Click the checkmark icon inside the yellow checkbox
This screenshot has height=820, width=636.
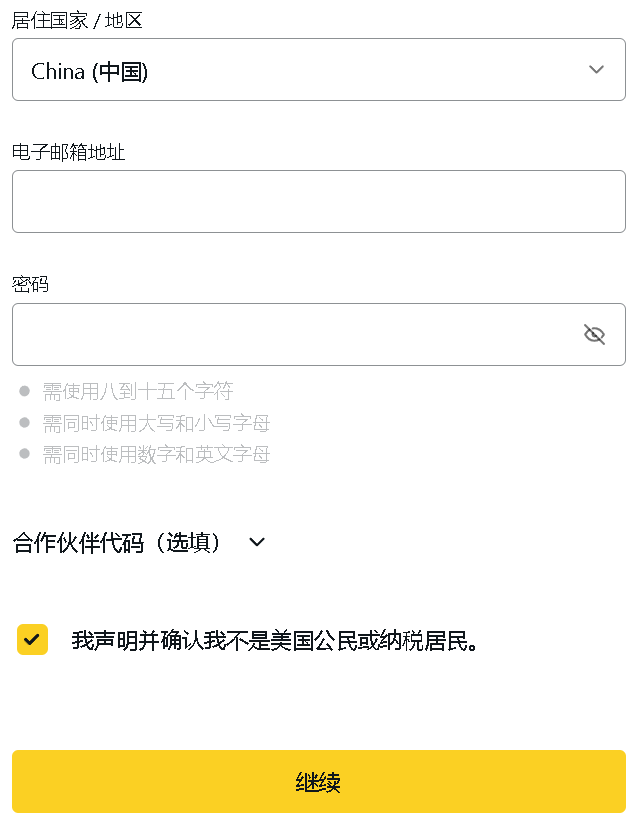tap(32, 640)
